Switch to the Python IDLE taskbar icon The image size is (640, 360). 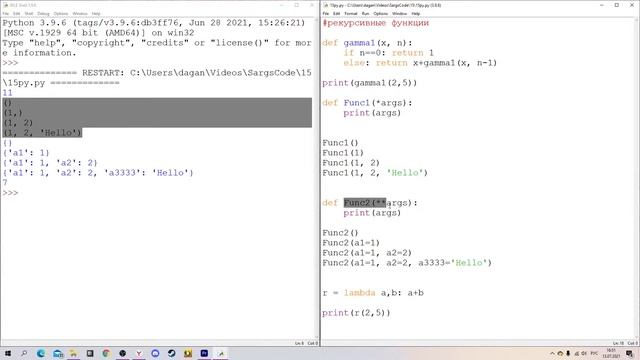tap(221, 353)
